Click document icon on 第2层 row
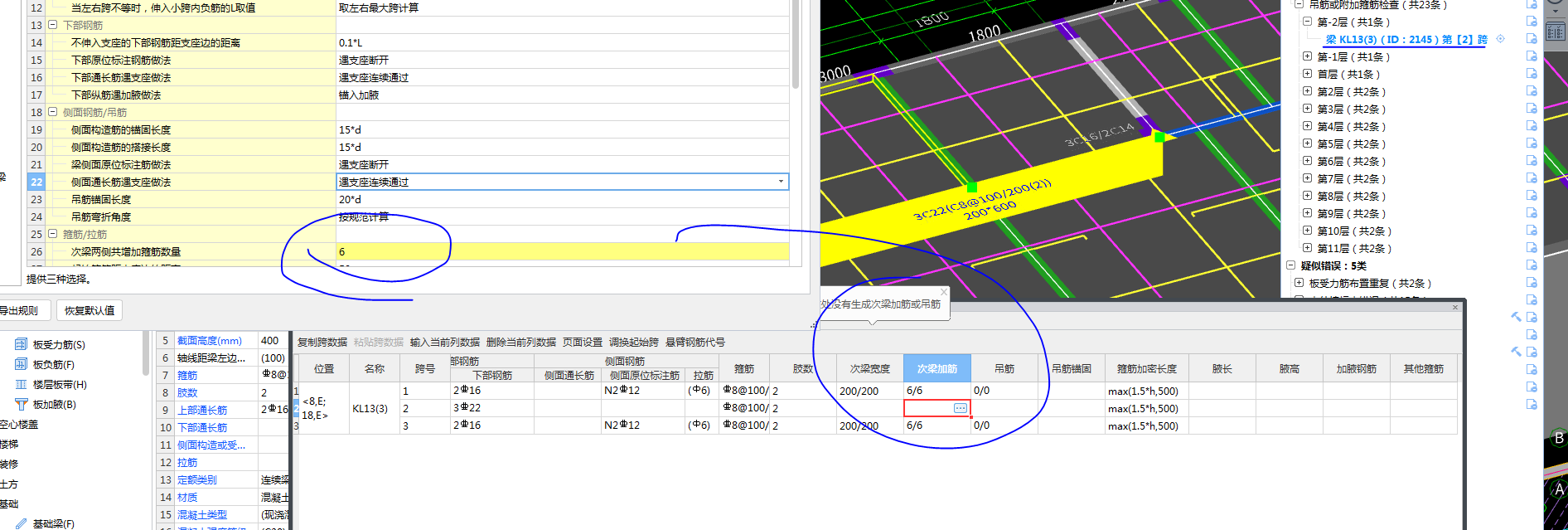 coord(1532,91)
